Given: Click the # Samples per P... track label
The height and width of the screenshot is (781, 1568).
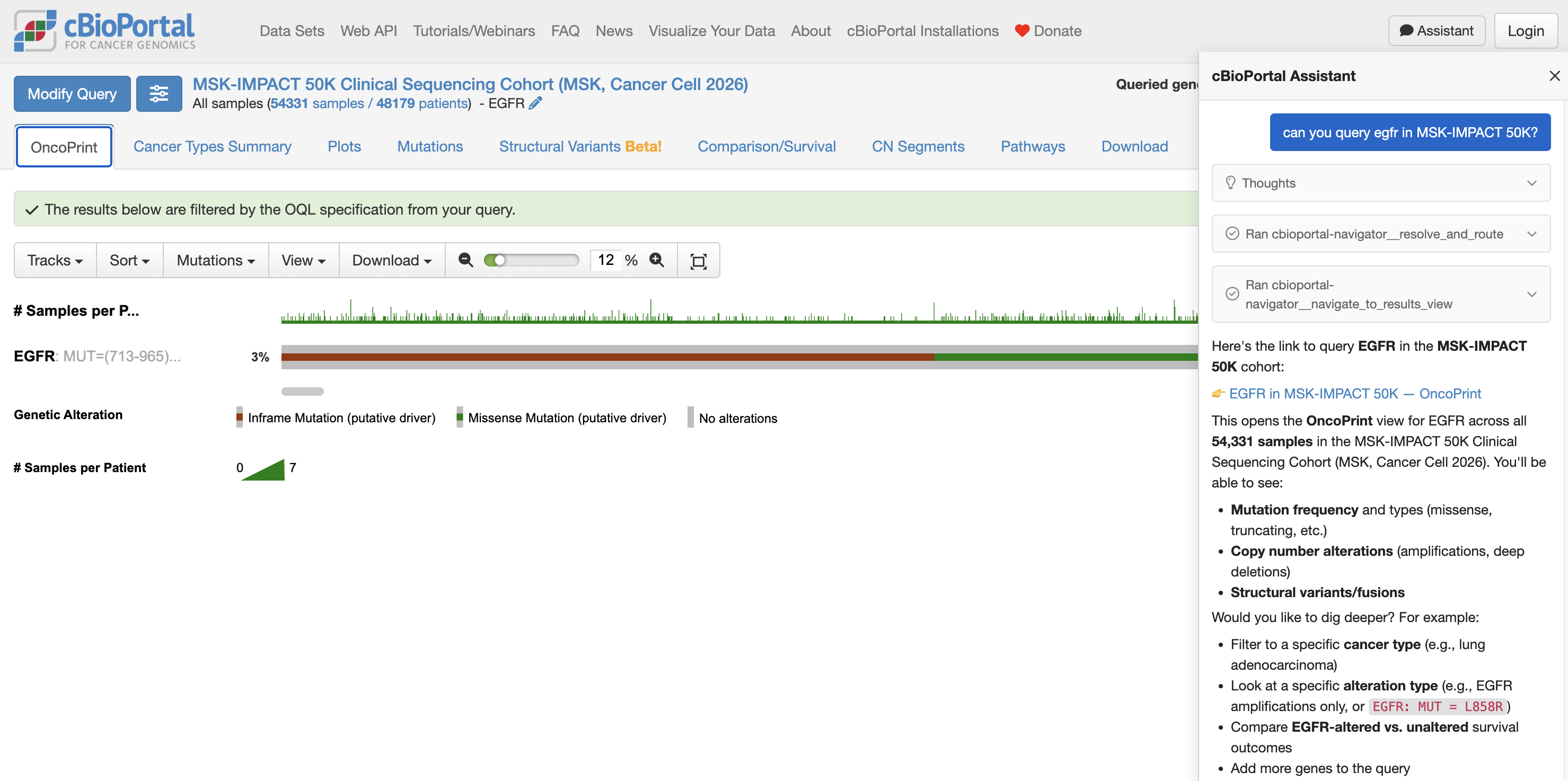Looking at the screenshot, I should 76,311.
